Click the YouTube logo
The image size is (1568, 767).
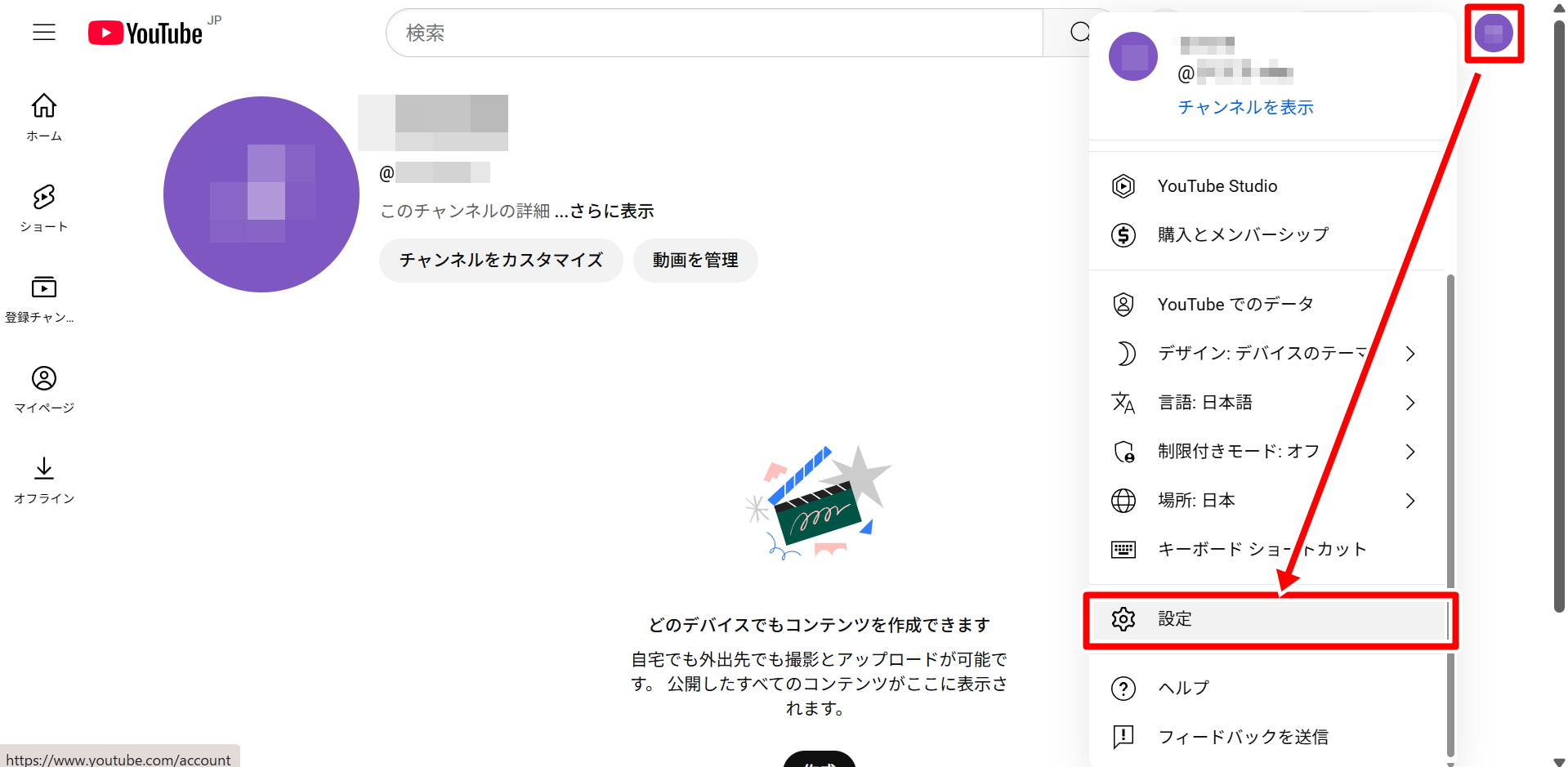point(146,33)
